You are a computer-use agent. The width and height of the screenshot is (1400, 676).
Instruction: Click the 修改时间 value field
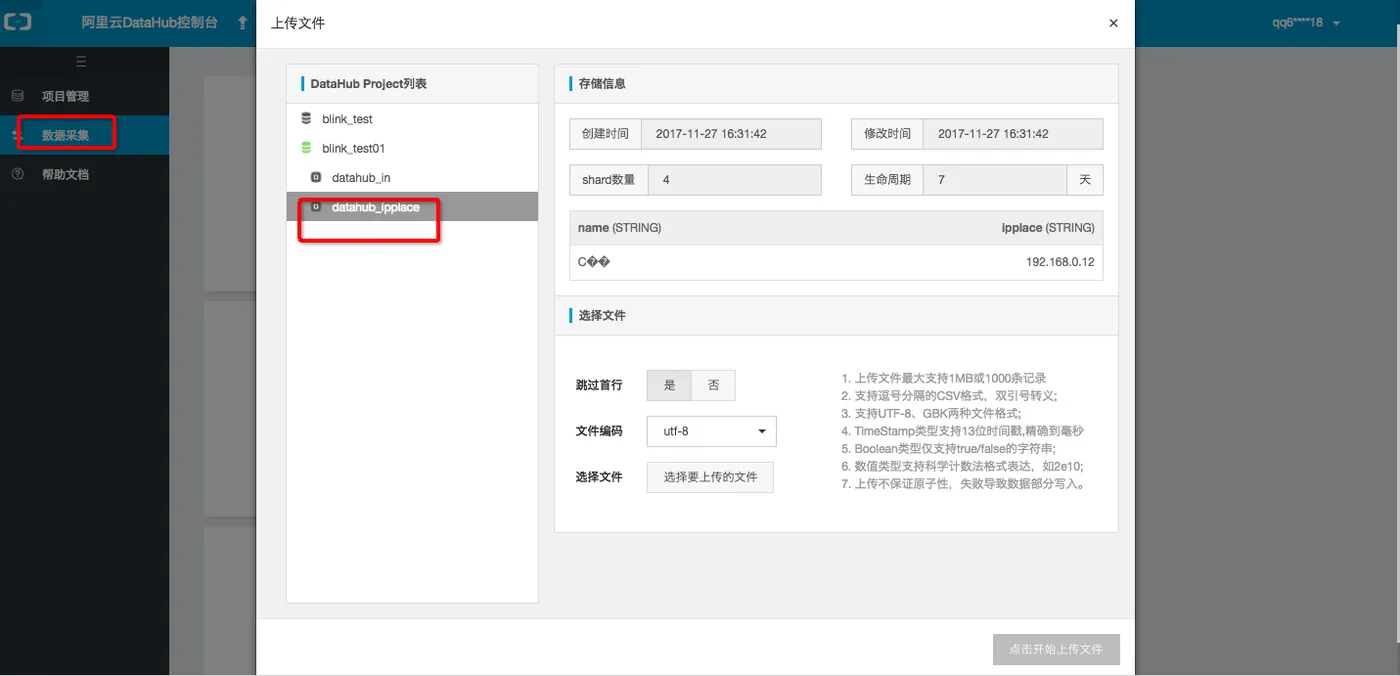click(1013, 134)
